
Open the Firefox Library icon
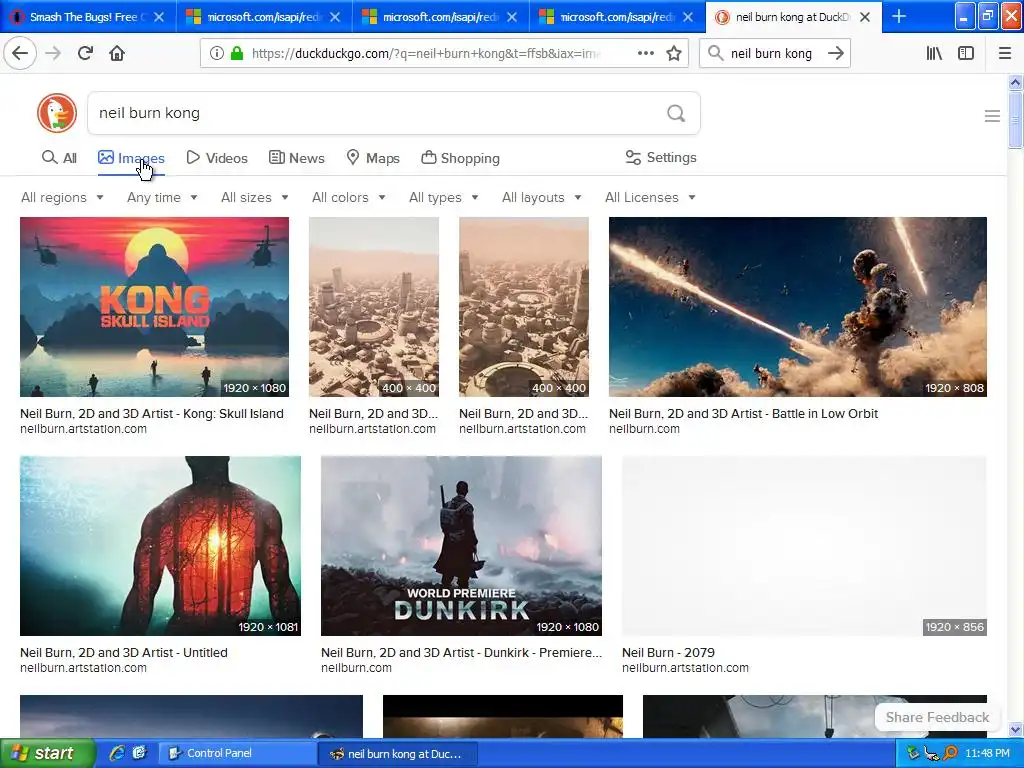click(x=934, y=54)
